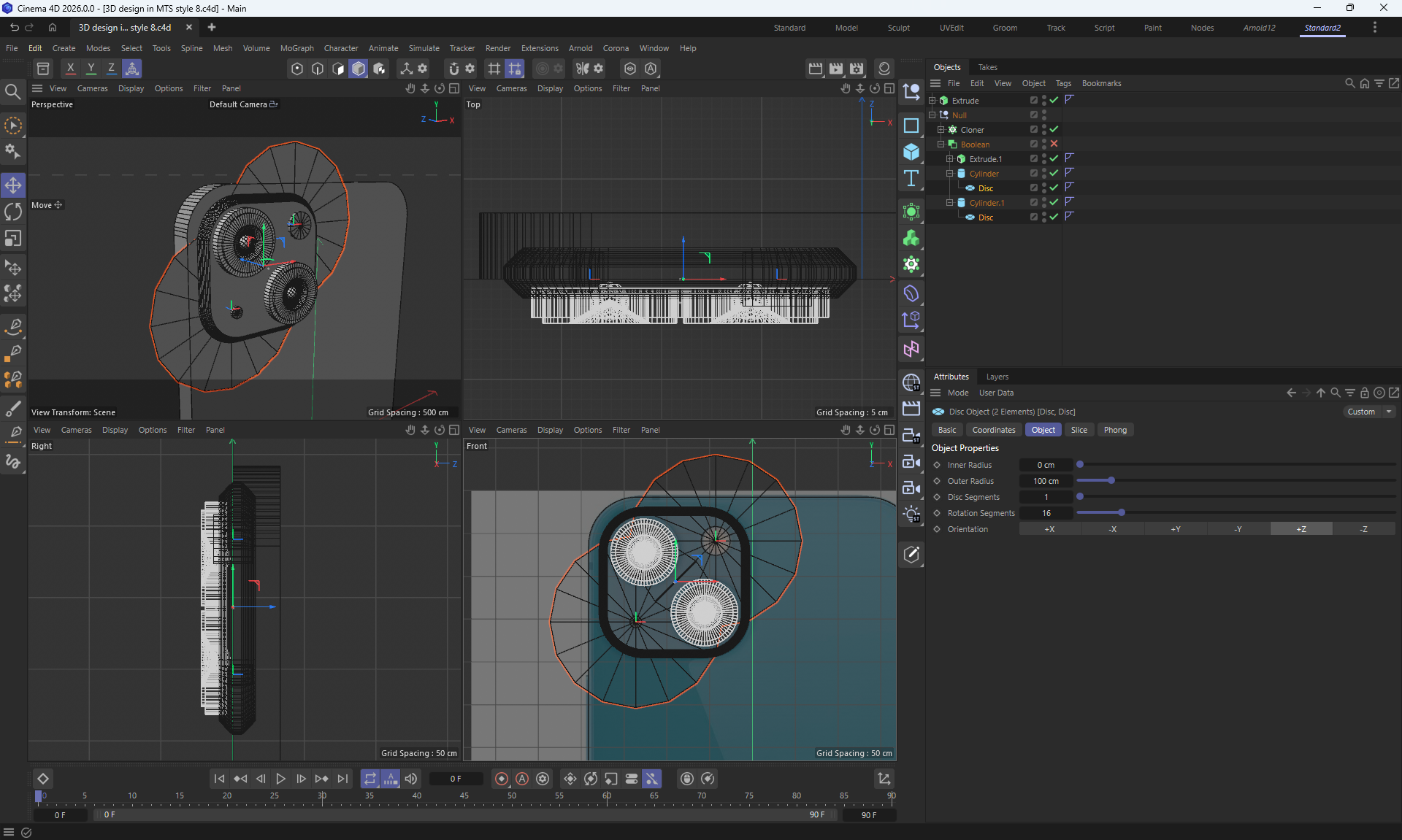Enable the Boolean object red cross
This screenshot has width=1402, height=840.
(x=1054, y=144)
